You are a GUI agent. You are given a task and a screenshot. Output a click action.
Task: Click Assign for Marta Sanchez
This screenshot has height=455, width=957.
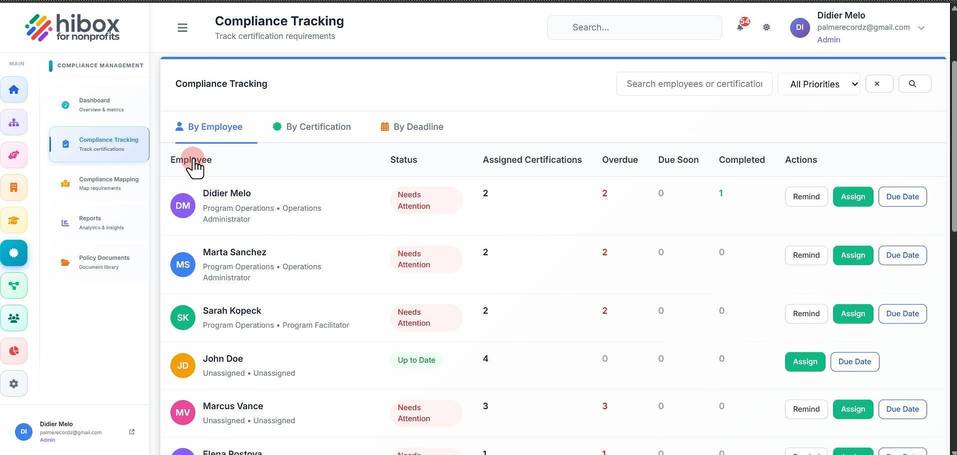(853, 255)
